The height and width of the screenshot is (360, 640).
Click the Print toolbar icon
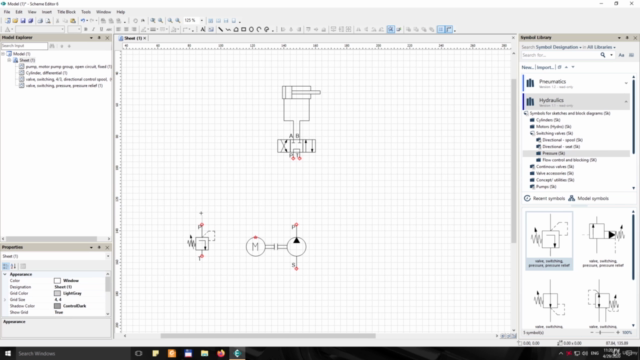click(x=40, y=20)
